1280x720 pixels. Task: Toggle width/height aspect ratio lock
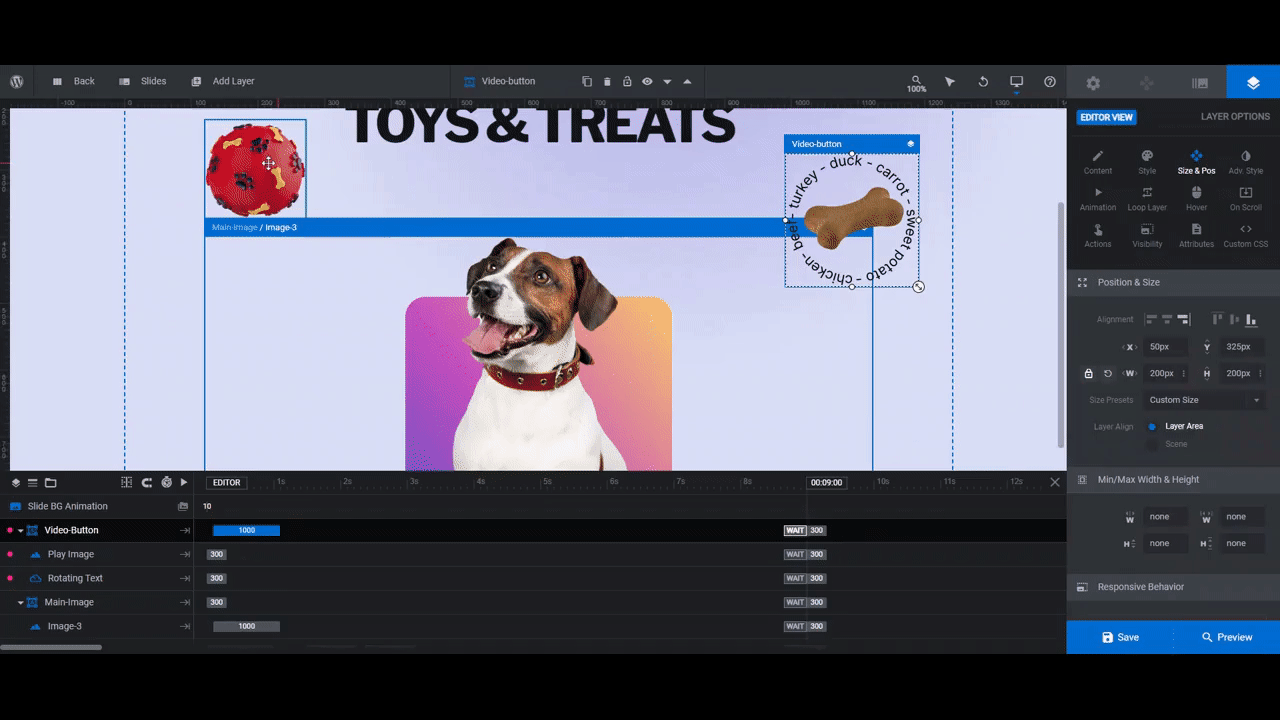click(1088, 373)
